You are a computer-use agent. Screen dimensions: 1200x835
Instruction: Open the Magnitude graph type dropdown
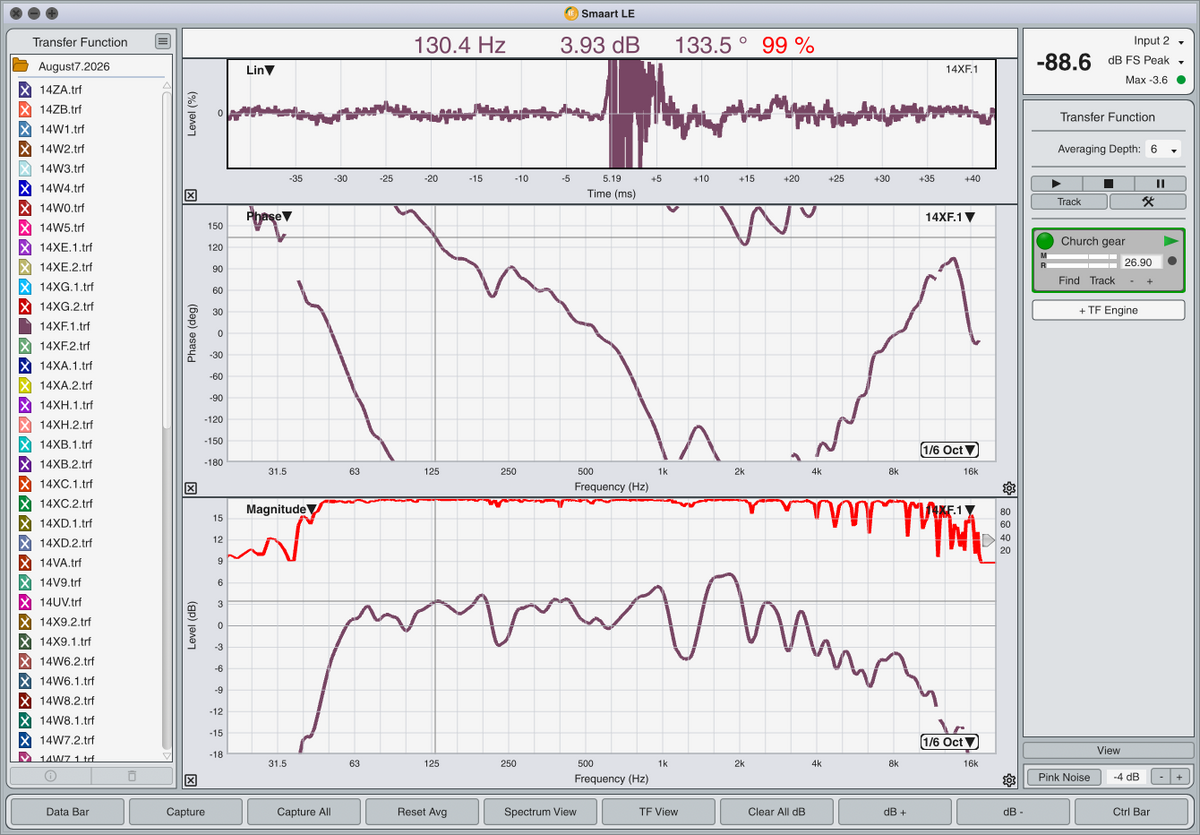(281, 509)
